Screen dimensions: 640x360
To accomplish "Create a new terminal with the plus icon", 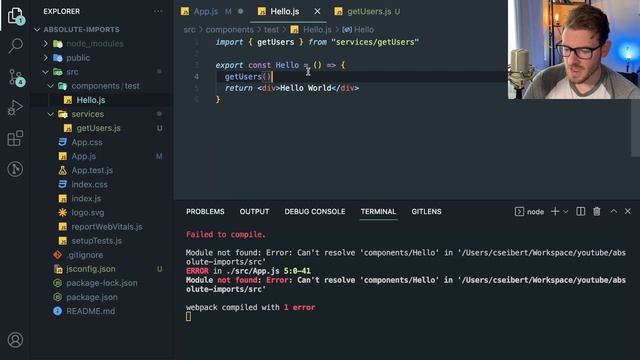I will (x=555, y=211).
